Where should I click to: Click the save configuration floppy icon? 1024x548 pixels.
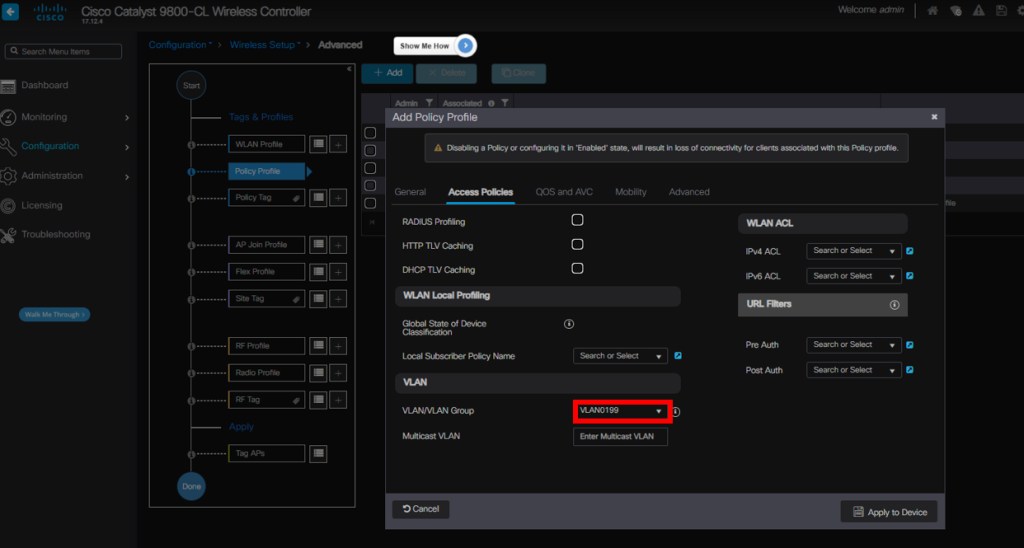1001,10
